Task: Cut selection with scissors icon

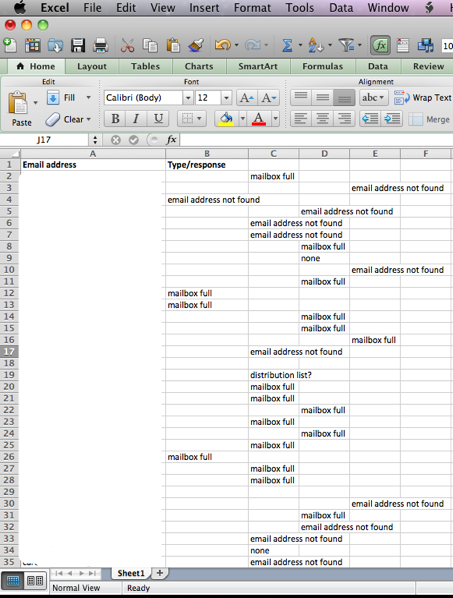Action: point(127,46)
